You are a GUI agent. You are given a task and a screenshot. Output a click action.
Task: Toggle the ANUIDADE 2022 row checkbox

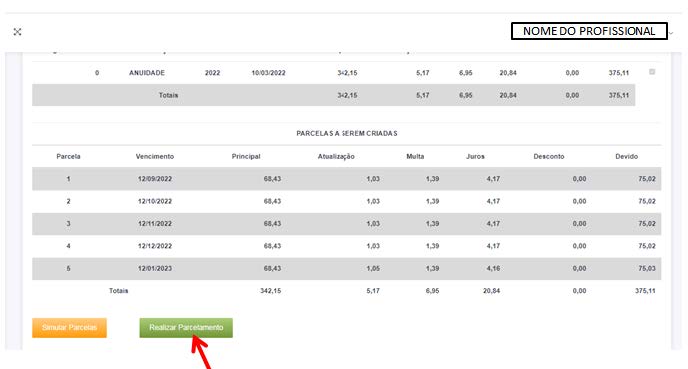click(x=652, y=72)
